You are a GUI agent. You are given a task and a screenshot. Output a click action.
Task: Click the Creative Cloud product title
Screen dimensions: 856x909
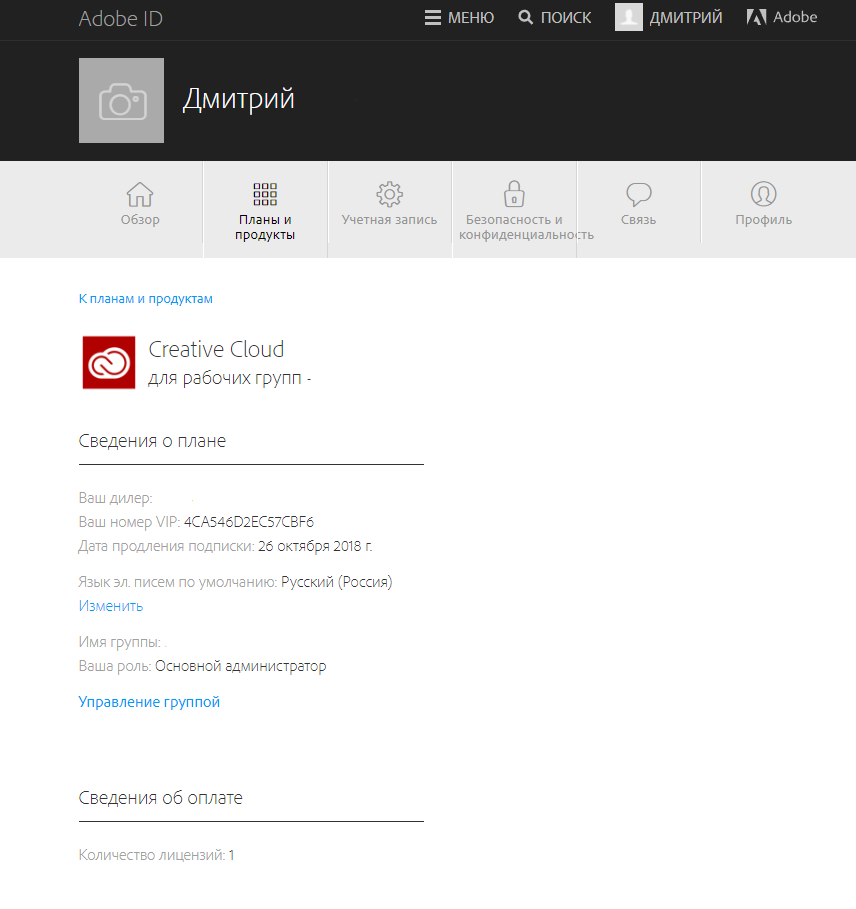click(216, 349)
